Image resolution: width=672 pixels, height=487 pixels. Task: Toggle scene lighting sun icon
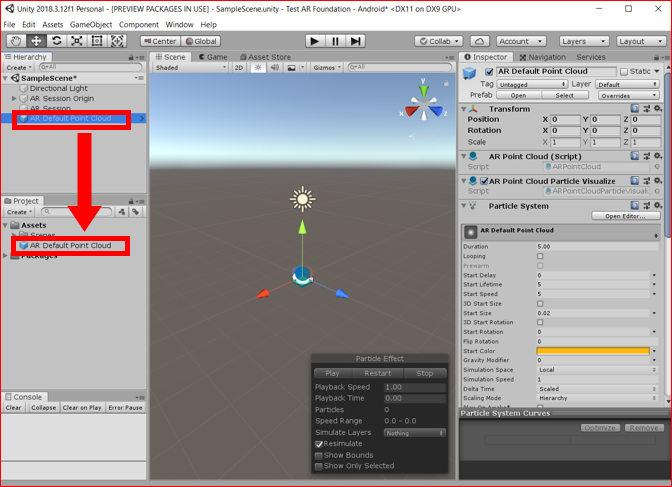pyautogui.click(x=258, y=67)
